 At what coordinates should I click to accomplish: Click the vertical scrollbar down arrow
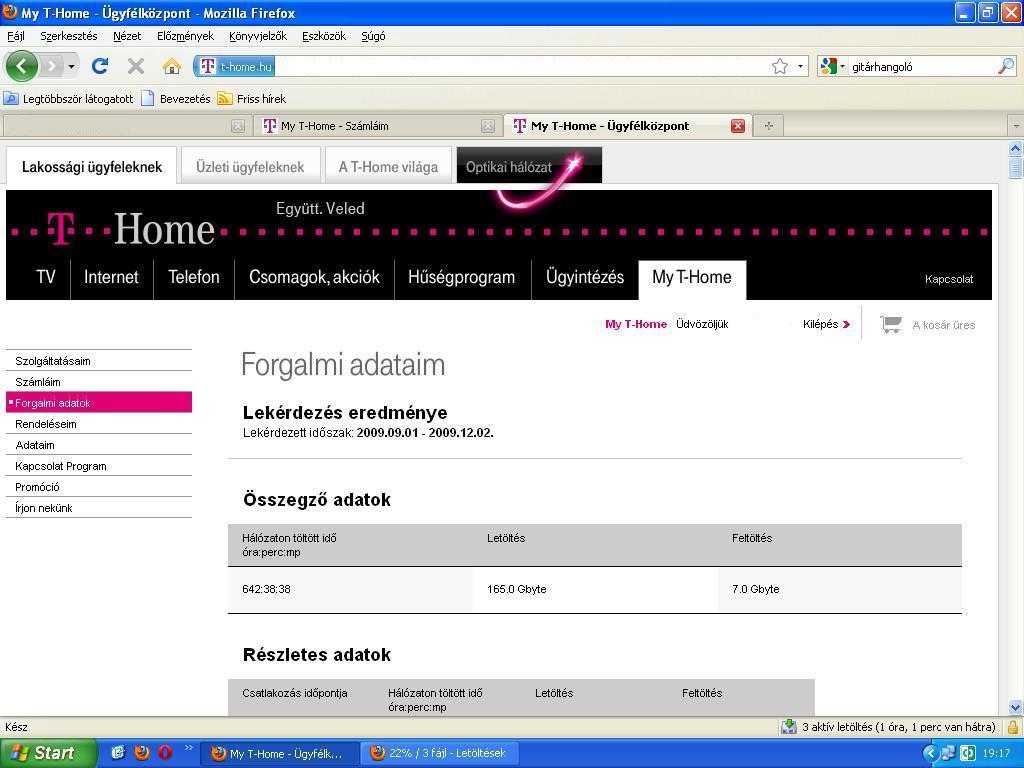click(x=1015, y=707)
